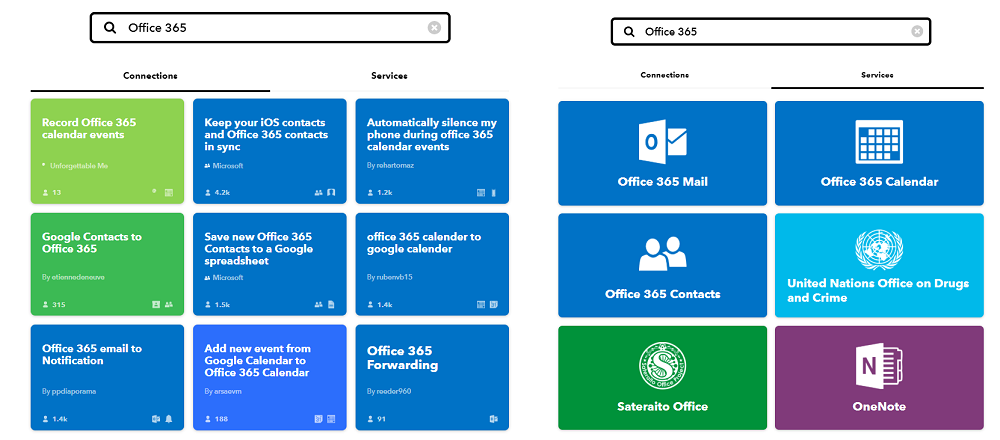This screenshot has height=440, width=1000.
Task: Click the Office calendar icon on Add new event card
Action: pyautogui.click(x=331, y=419)
